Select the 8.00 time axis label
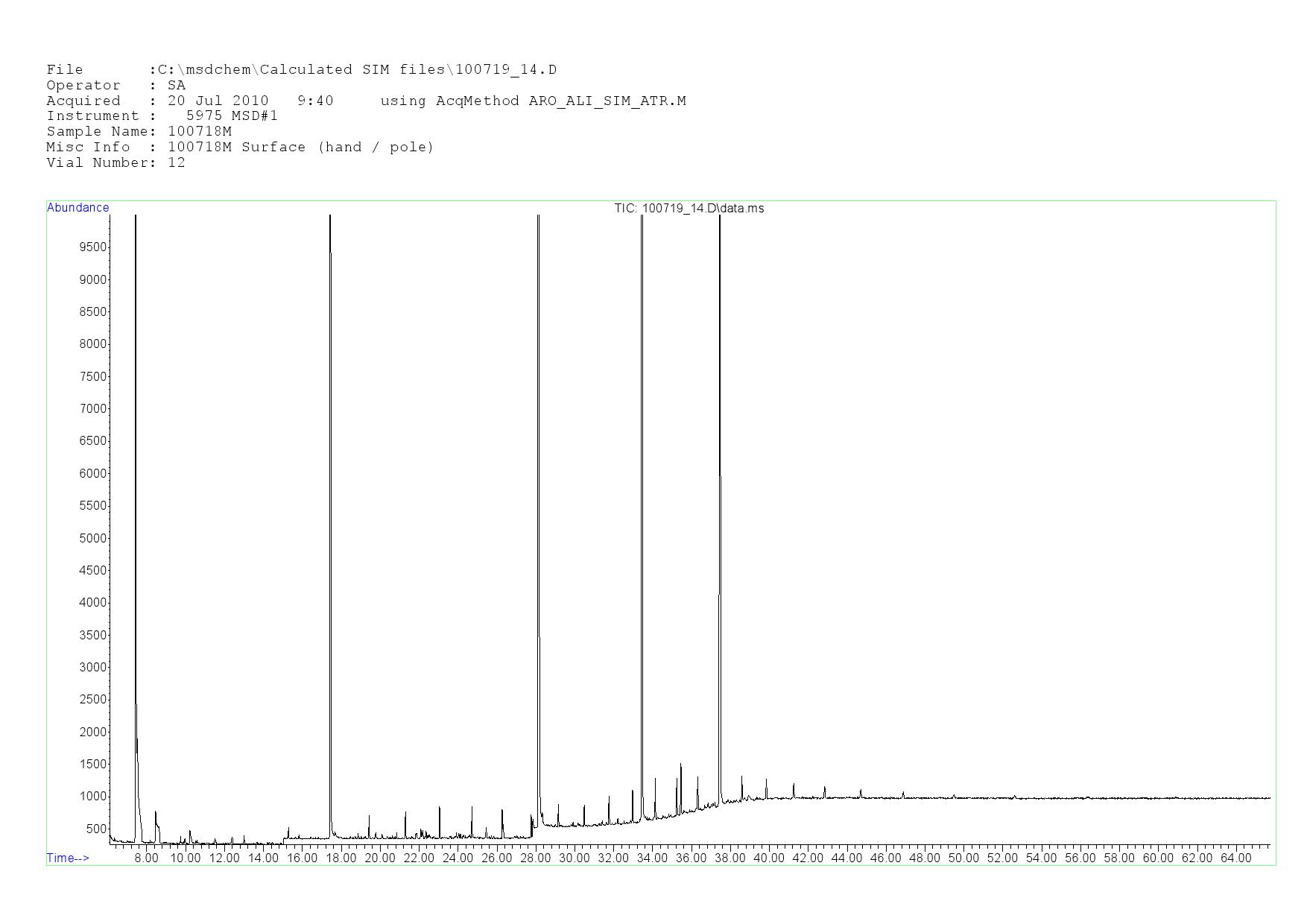 [146, 858]
